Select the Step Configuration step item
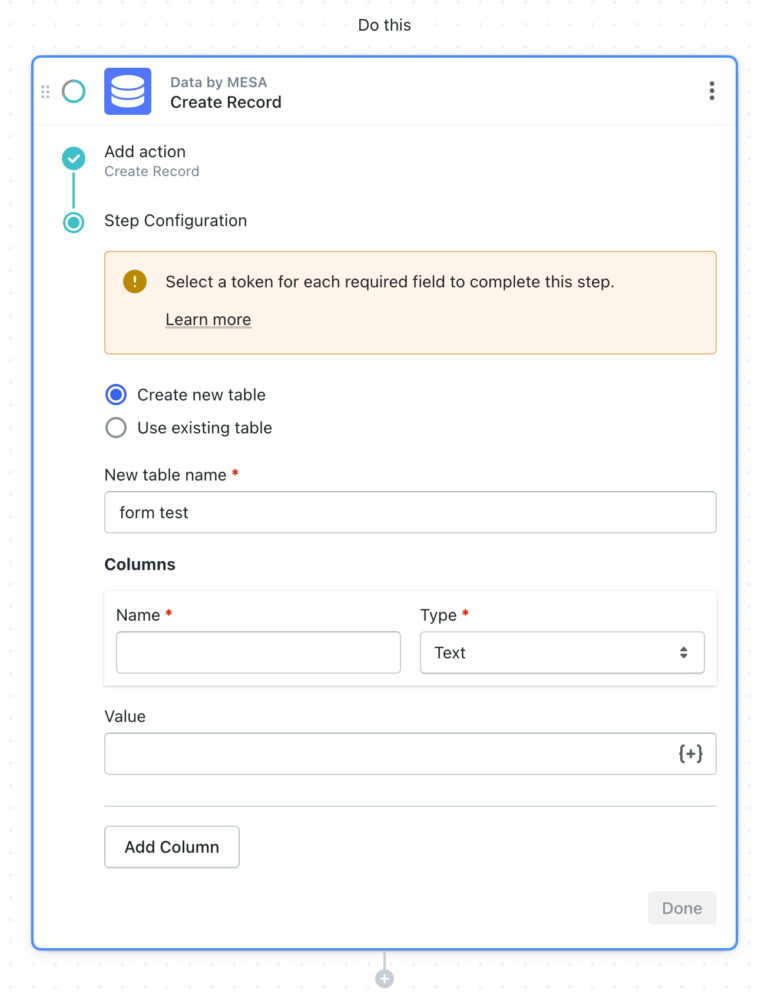This screenshot has height=997, width=768. [175, 221]
